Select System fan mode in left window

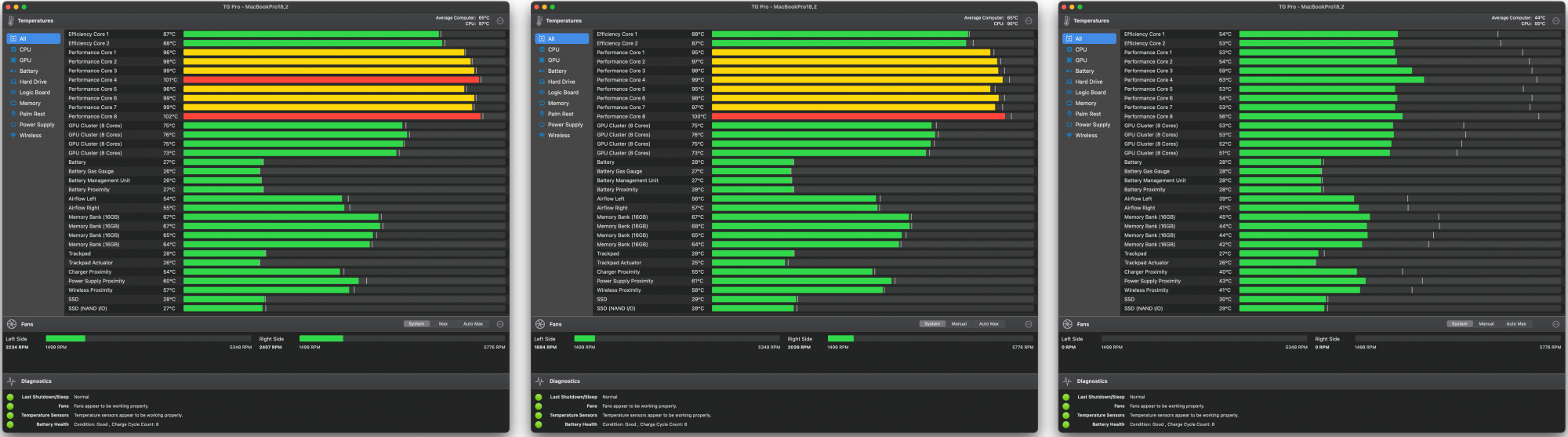[x=416, y=324]
